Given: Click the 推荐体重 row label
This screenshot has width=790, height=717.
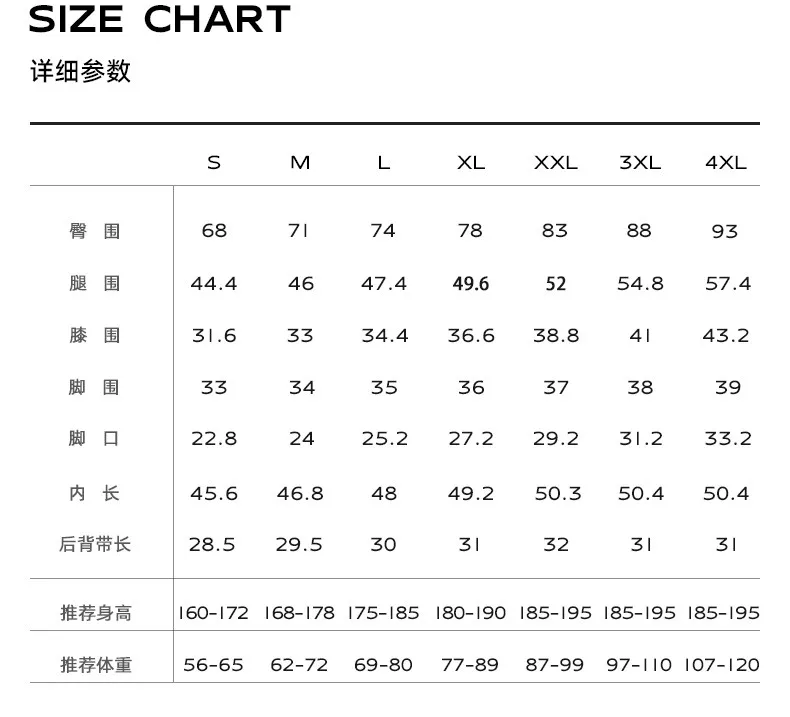Looking at the screenshot, I should click(95, 665).
